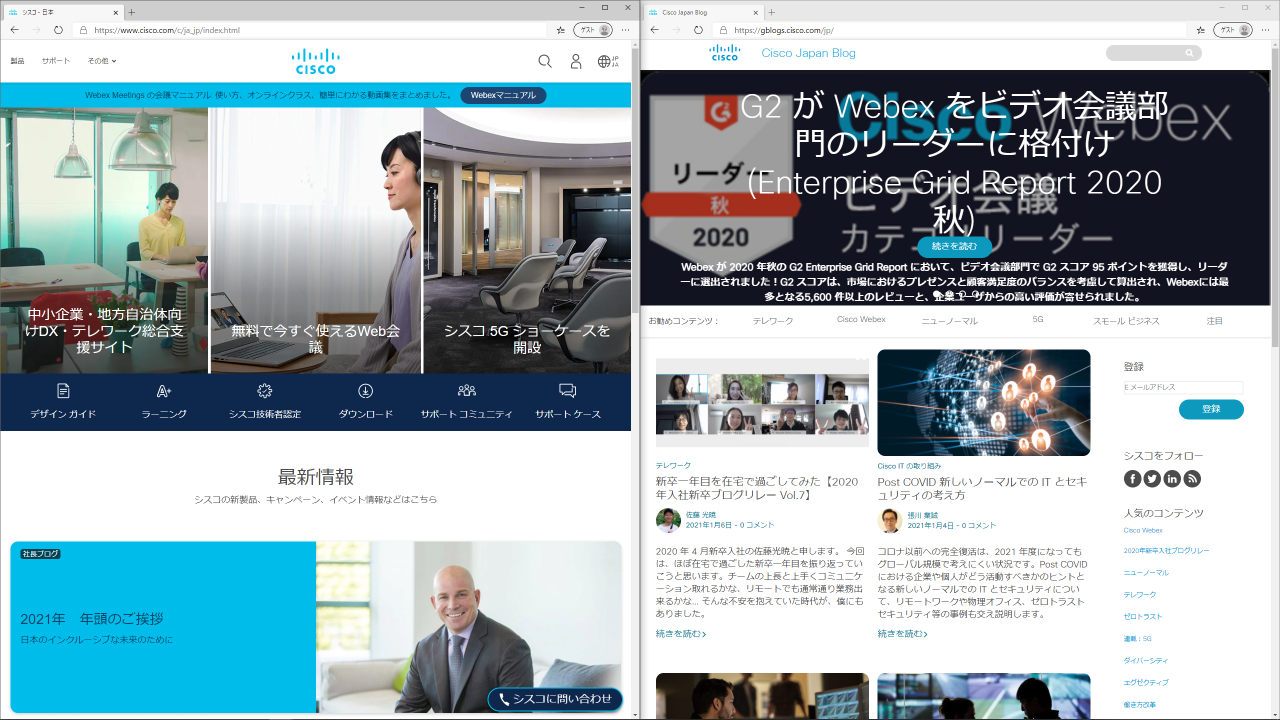Image resolution: width=1280 pixels, height=720 pixels.
Task: Click the Eメールアドレス input field
Action: [x=1183, y=387]
